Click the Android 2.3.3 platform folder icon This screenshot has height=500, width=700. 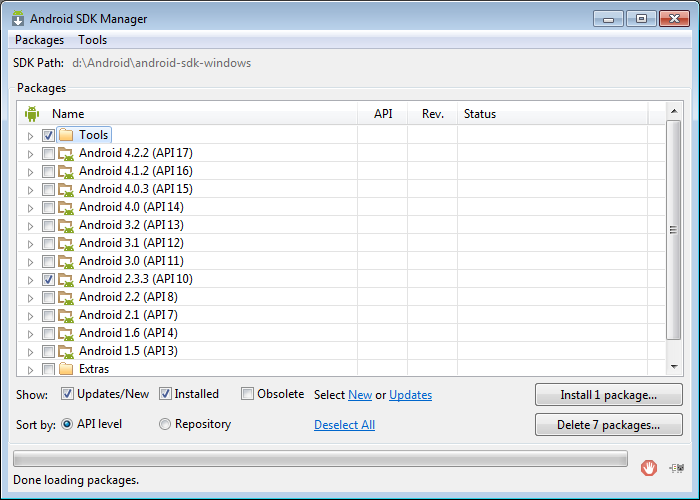(66, 279)
